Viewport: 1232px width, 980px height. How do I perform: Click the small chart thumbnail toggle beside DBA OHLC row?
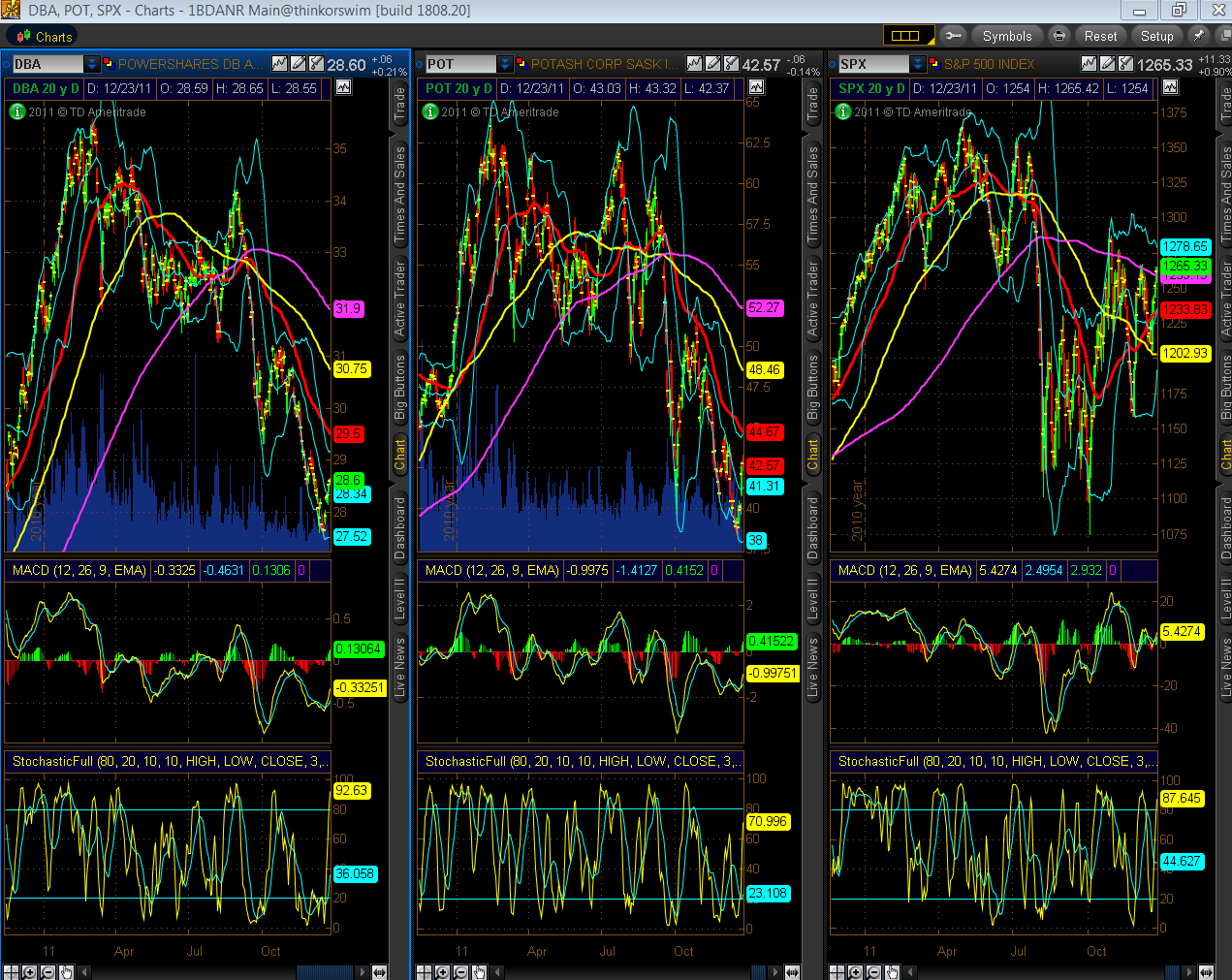coord(344,87)
